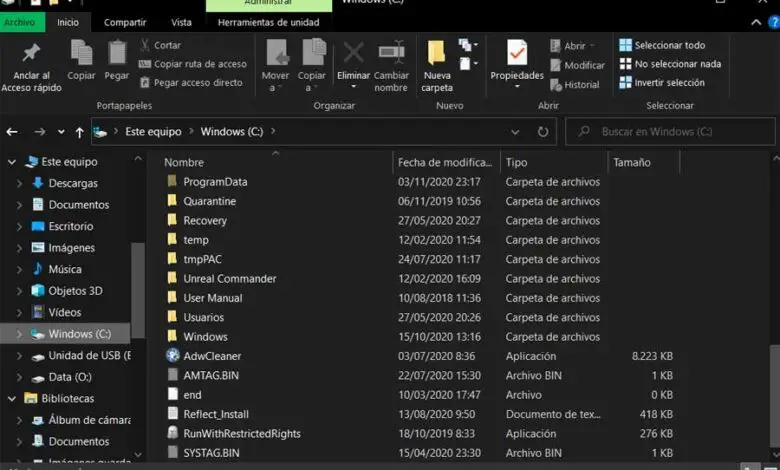
Task: Switch to the Inicio tab
Action: (68, 22)
